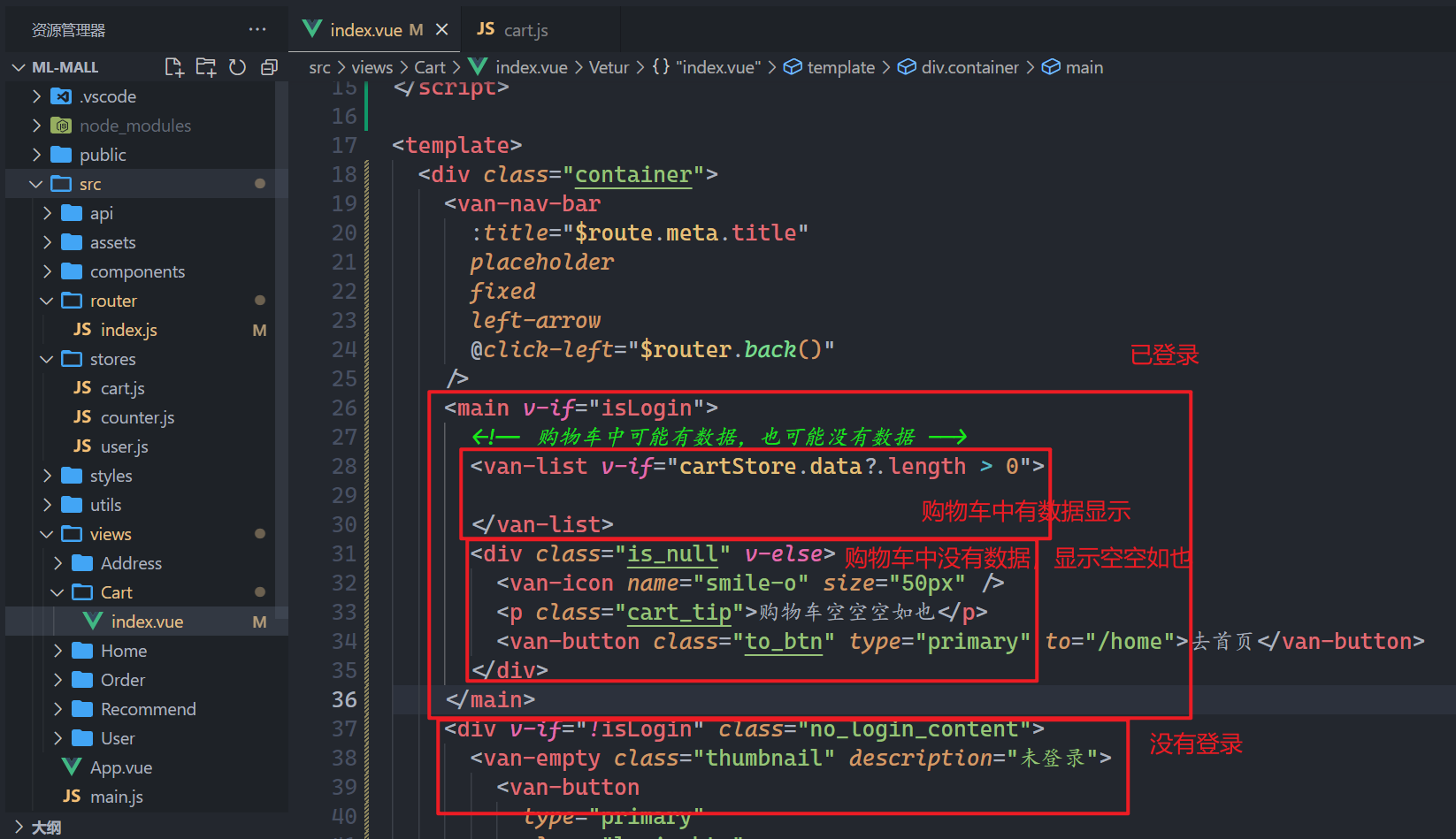This screenshot has height=839, width=1456.
Task: Click the src breadcrumb
Action: (x=319, y=67)
